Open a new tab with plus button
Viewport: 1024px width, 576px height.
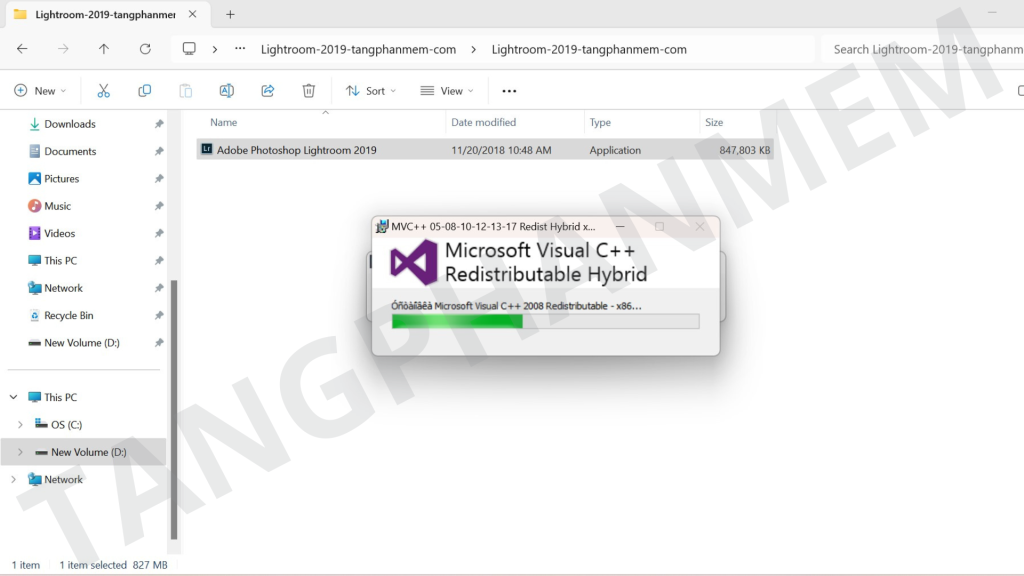click(x=230, y=15)
